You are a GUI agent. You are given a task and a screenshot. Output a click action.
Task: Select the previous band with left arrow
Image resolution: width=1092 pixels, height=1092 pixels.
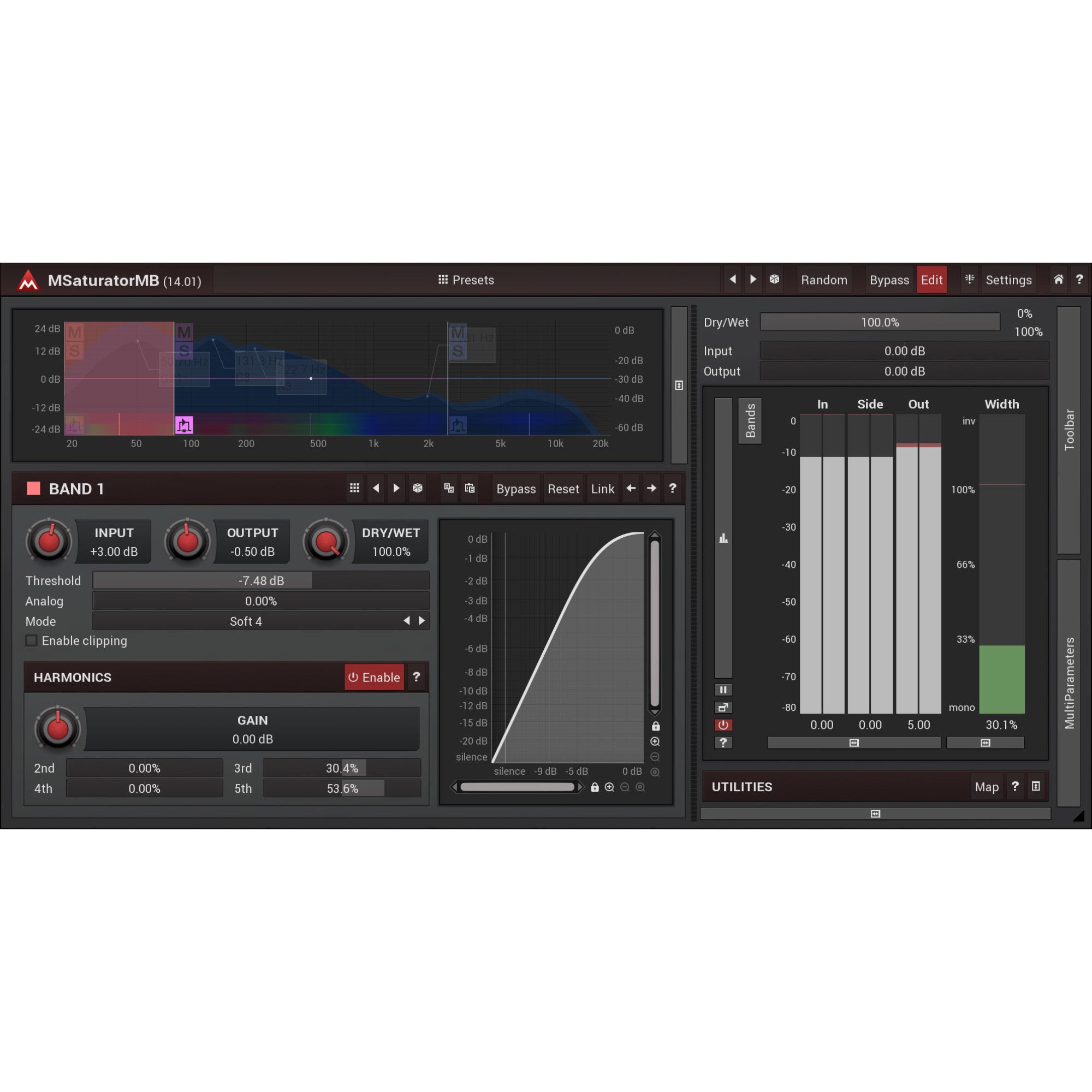click(x=631, y=488)
